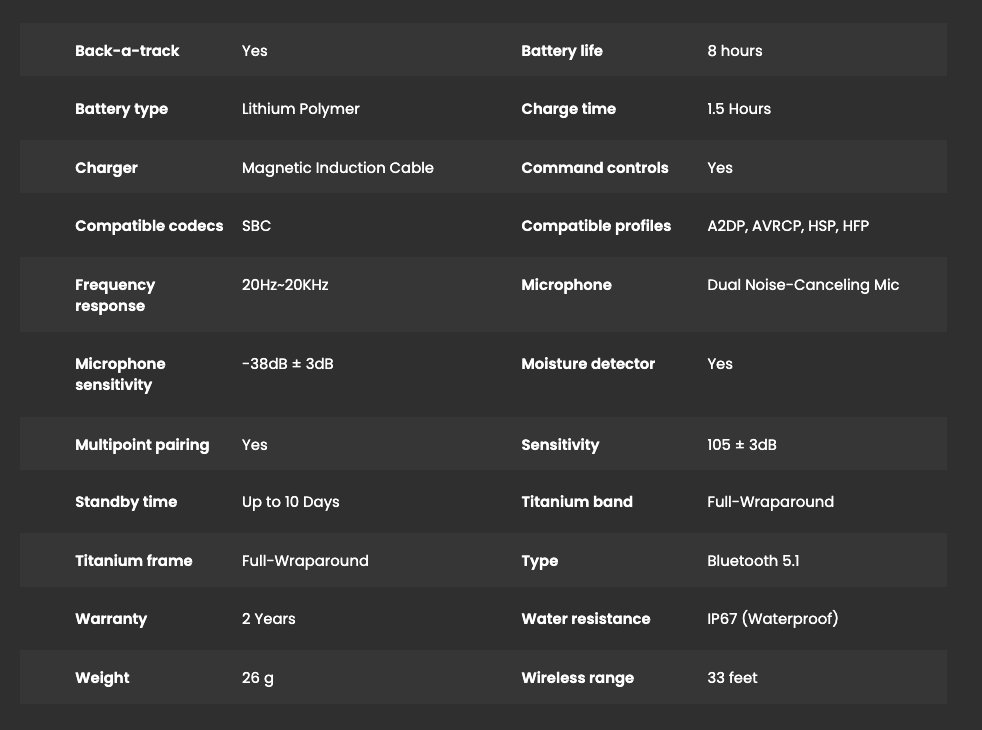The width and height of the screenshot is (982, 730).
Task: Click the 2 Years warranty value
Action: coord(268,619)
